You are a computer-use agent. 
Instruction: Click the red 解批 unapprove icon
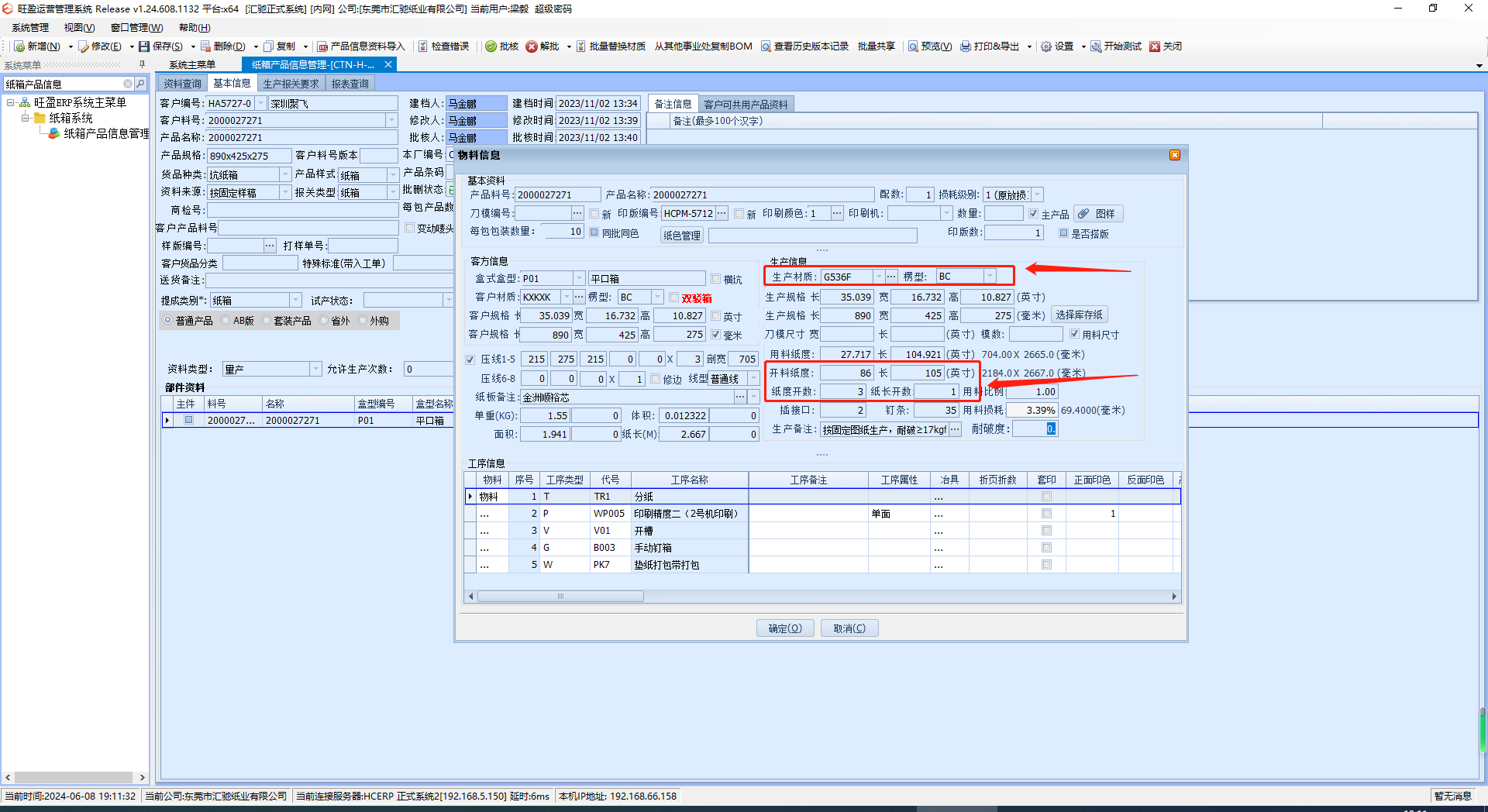click(x=532, y=46)
